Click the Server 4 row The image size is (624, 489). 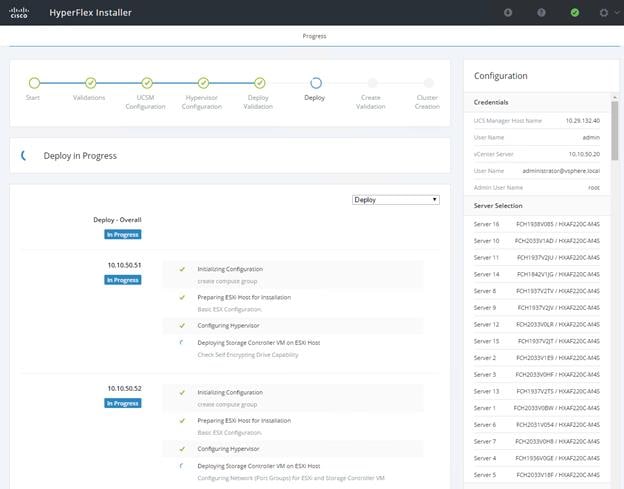click(x=536, y=458)
